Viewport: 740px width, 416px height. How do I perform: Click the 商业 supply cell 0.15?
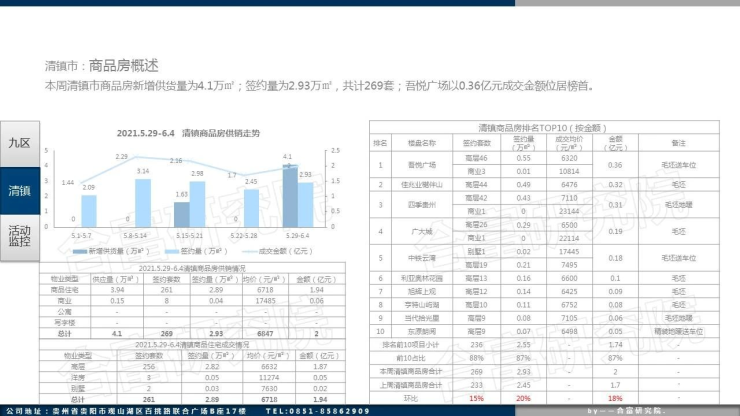(x=117, y=301)
